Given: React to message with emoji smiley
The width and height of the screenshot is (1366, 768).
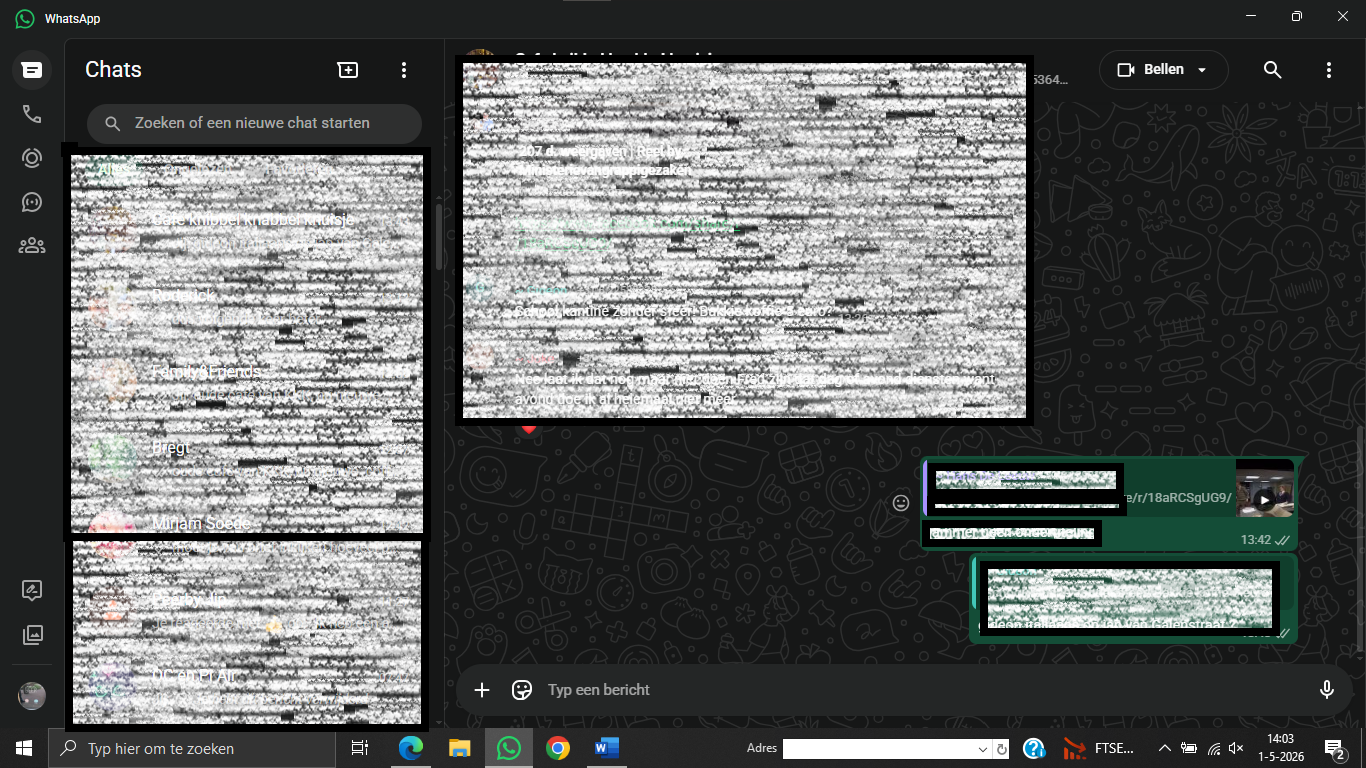Looking at the screenshot, I should coord(901,503).
